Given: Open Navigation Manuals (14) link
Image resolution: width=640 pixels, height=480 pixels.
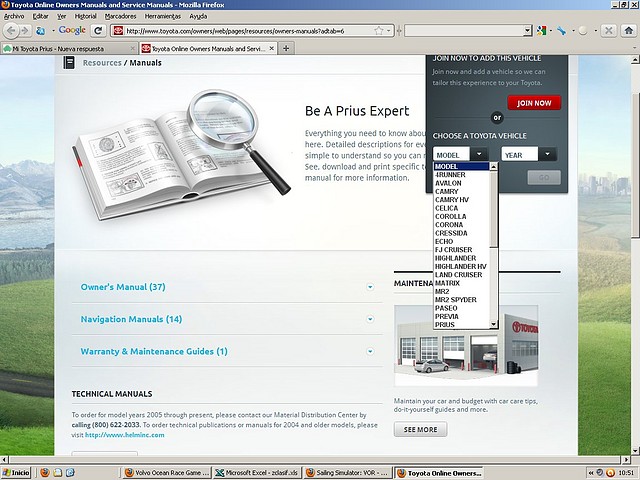Looking at the screenshot, I should click(x=131, y=319).
